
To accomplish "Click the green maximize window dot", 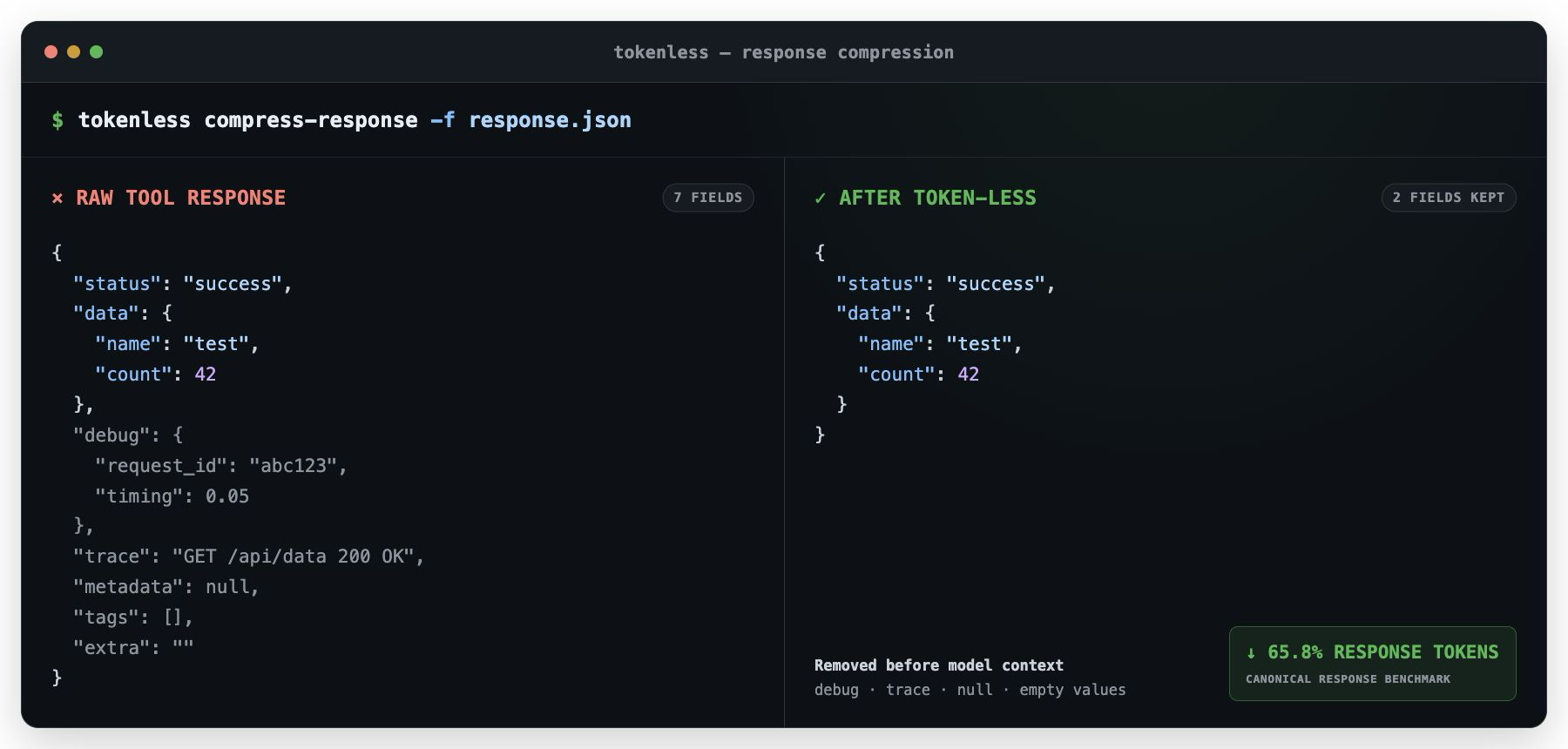I will pos(96,52).
